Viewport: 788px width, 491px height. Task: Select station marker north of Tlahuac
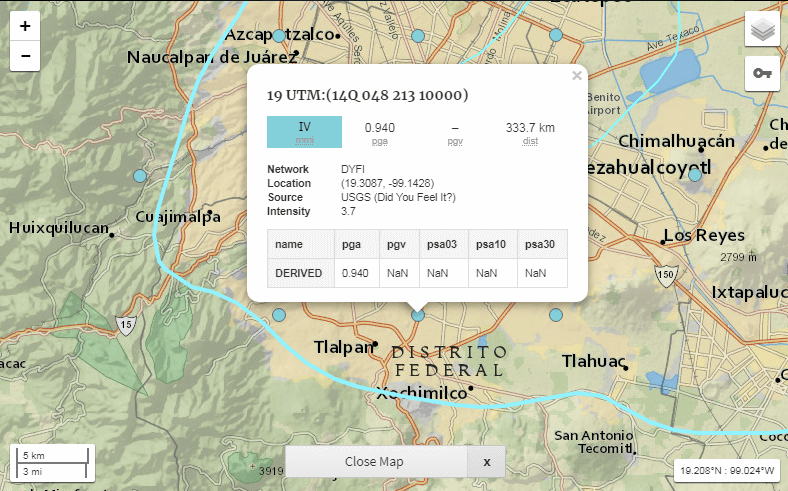[555, 315]
